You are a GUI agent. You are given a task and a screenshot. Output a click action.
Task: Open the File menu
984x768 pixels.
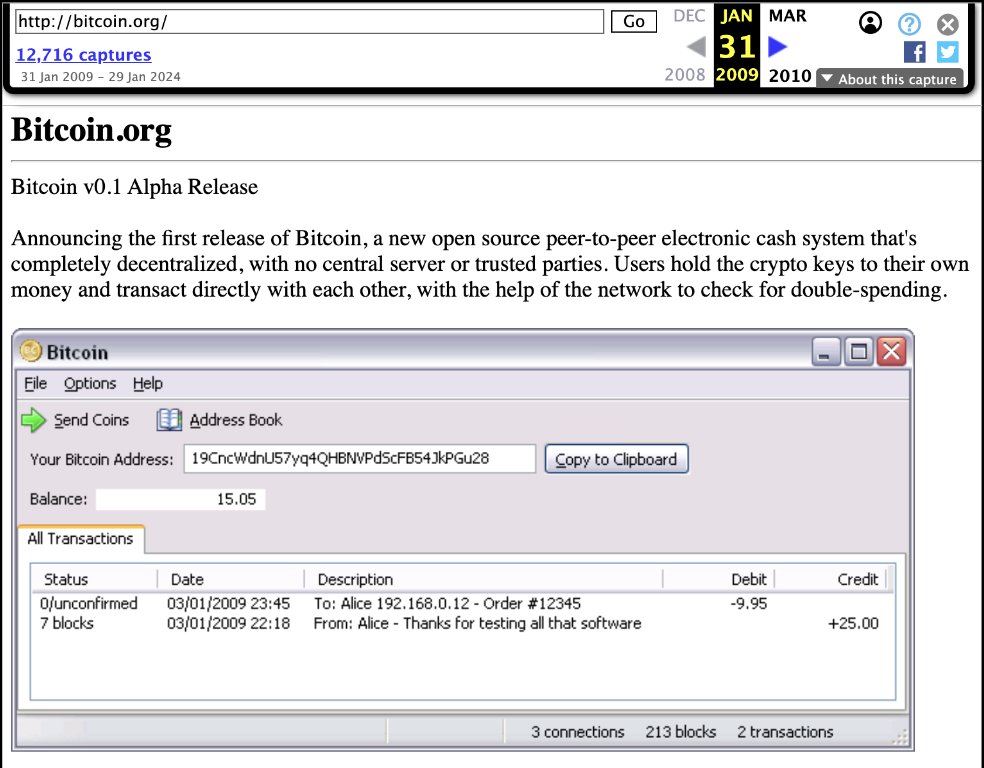(x=35, y=383)
